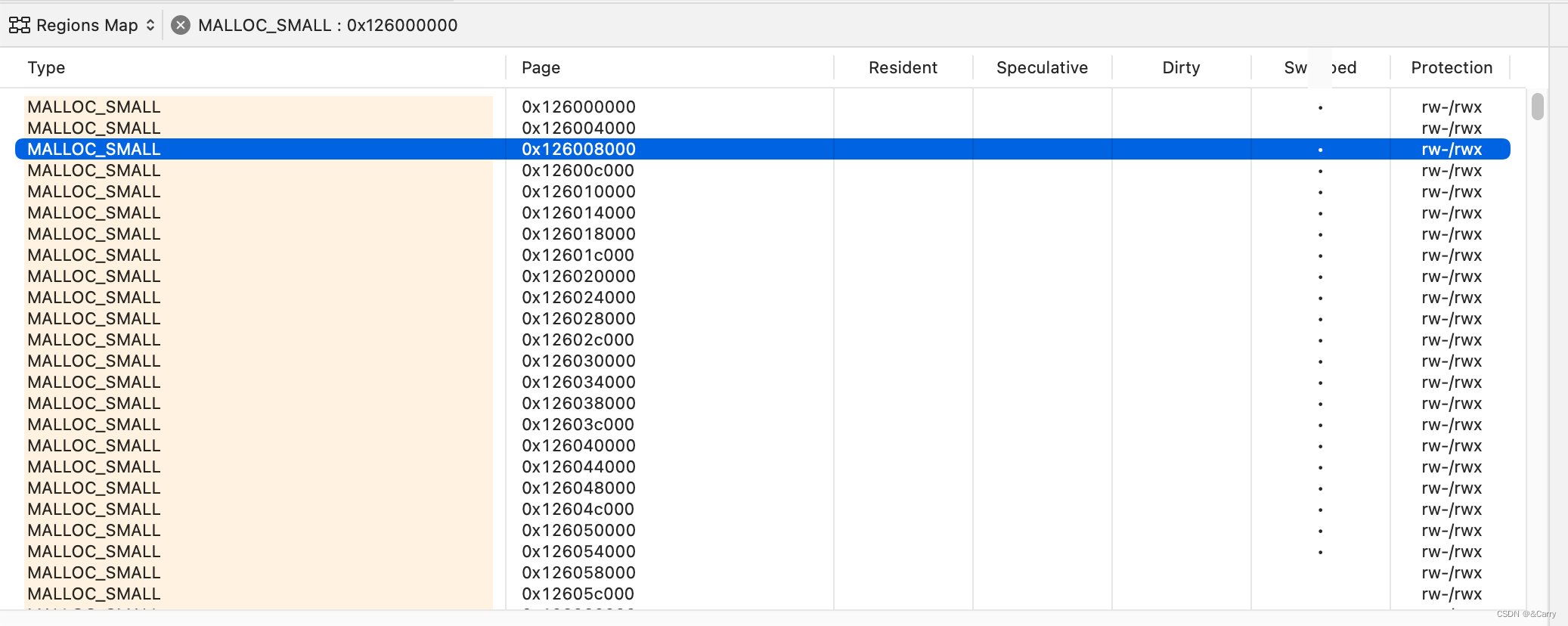Select page address 0x126018000
Screen dimensions: 1568x626
pyautogui.click(x=578, y=234)
